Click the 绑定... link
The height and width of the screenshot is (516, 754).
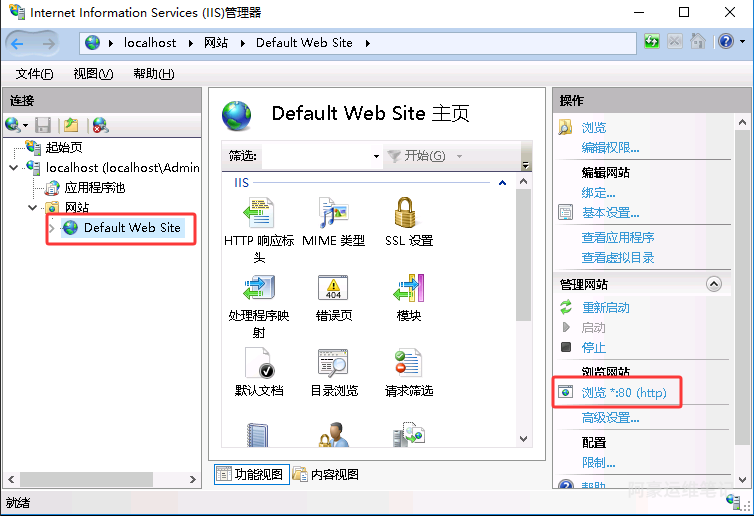point(598,193)
